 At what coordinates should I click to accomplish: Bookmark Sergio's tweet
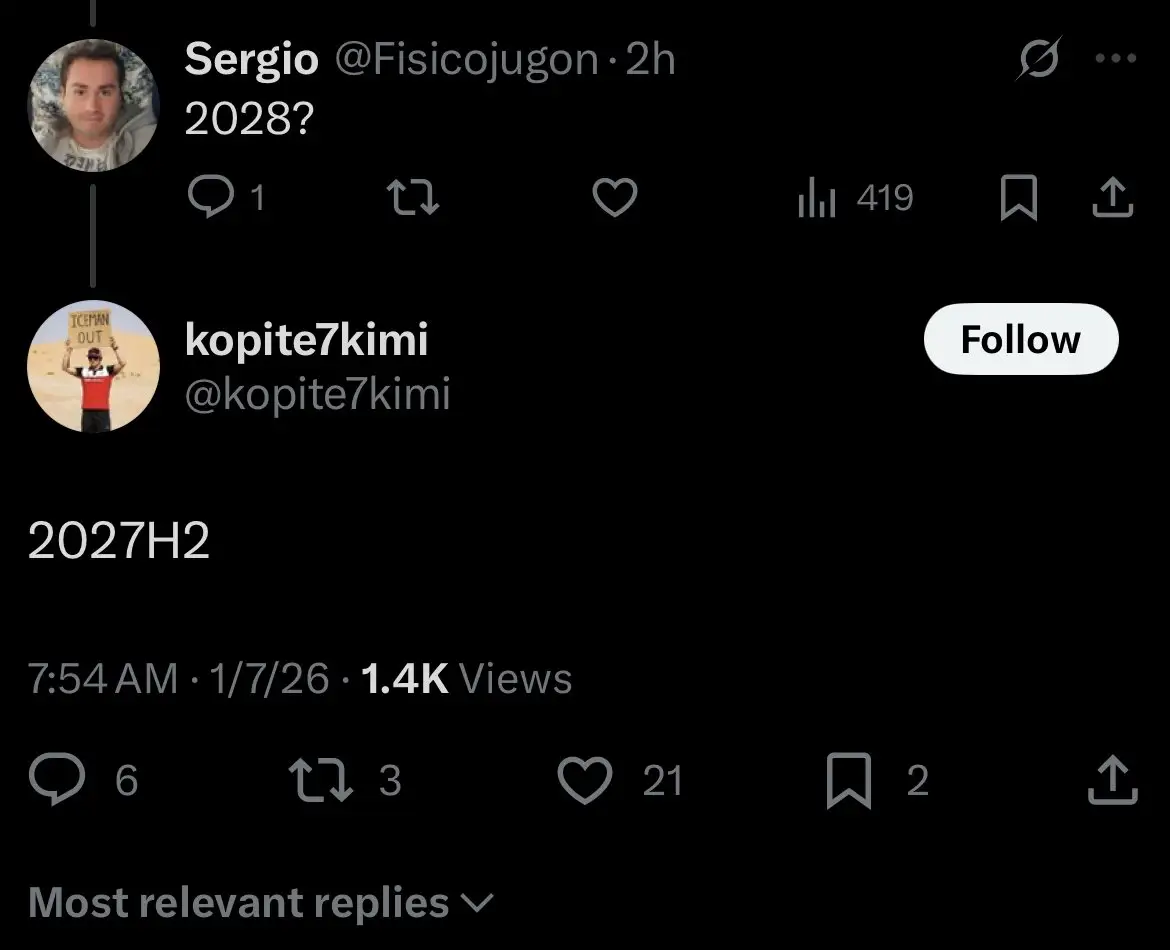point(1018,198)
